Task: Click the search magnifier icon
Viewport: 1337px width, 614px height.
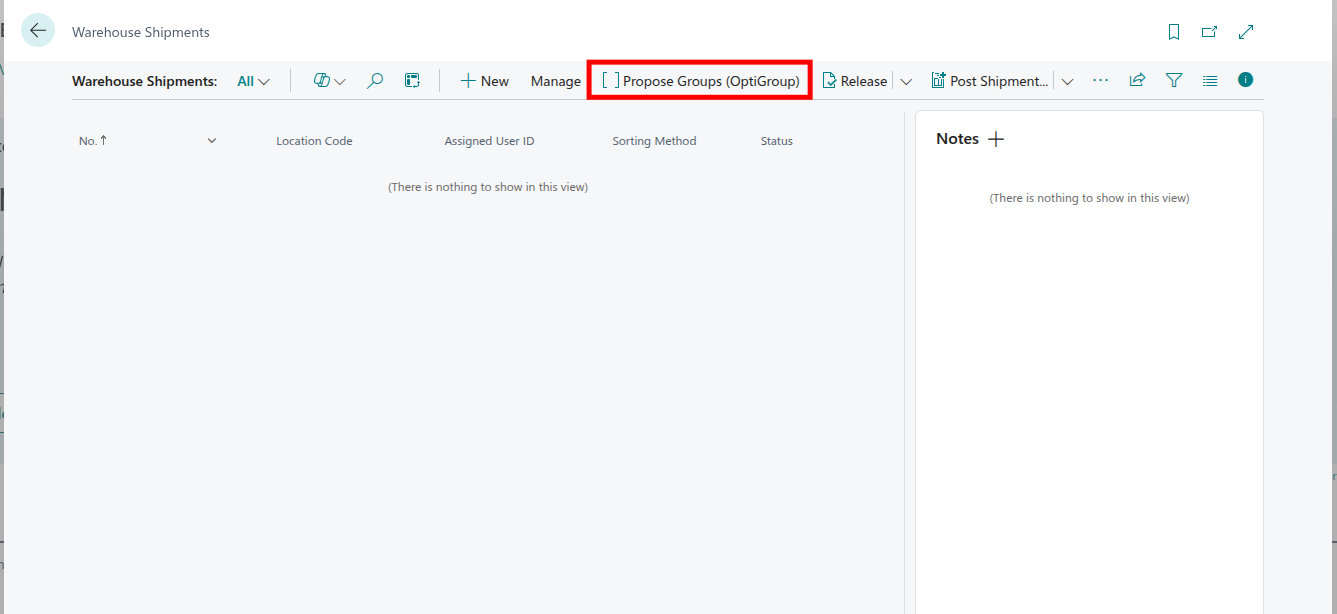Action: pos(375,81)
